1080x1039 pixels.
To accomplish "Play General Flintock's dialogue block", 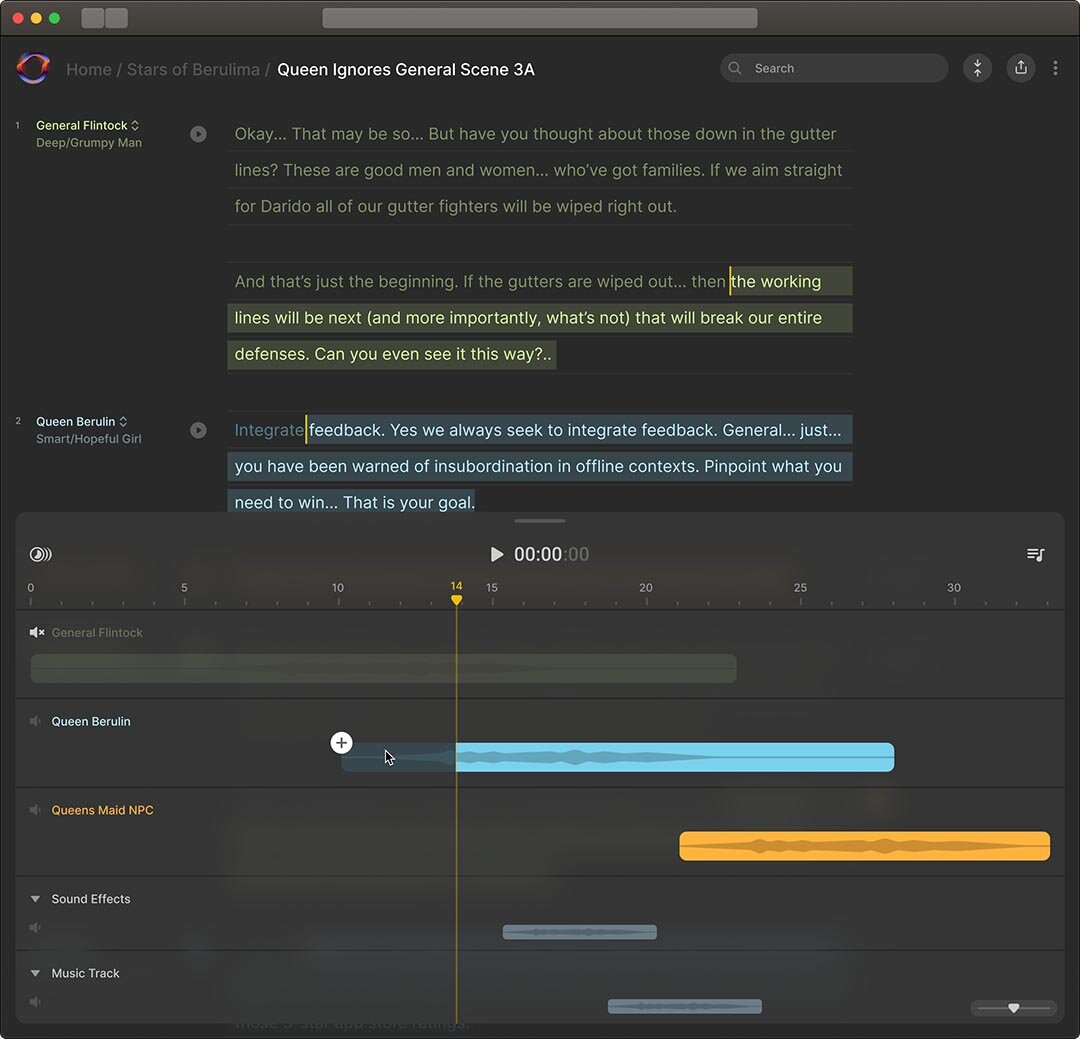I will coord(198,134).
